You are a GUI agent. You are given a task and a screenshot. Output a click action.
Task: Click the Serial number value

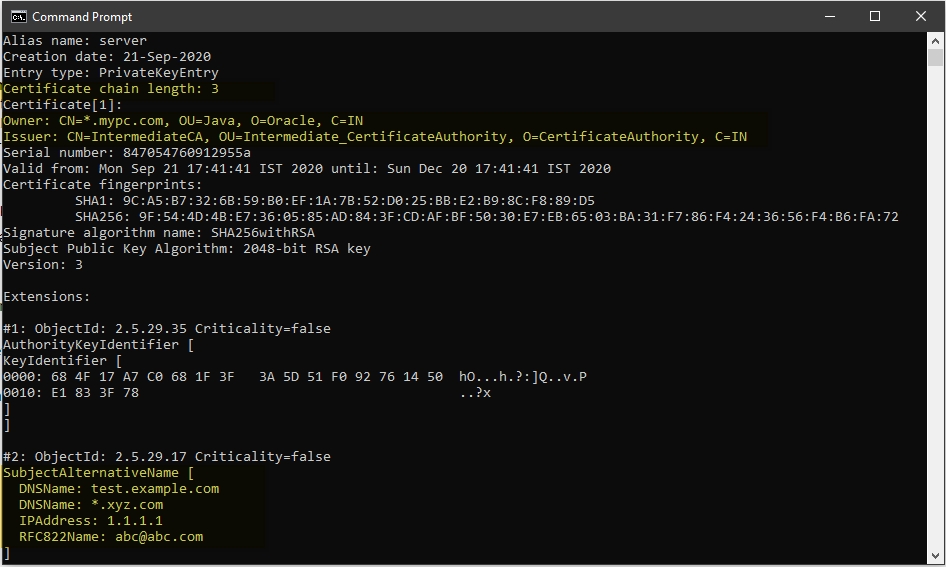187,153
